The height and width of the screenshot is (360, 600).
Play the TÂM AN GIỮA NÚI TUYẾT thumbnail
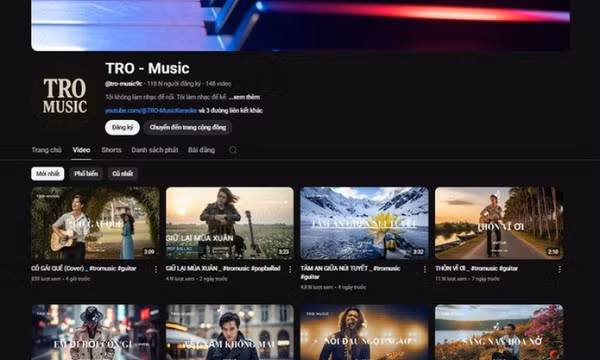point(364,223)
